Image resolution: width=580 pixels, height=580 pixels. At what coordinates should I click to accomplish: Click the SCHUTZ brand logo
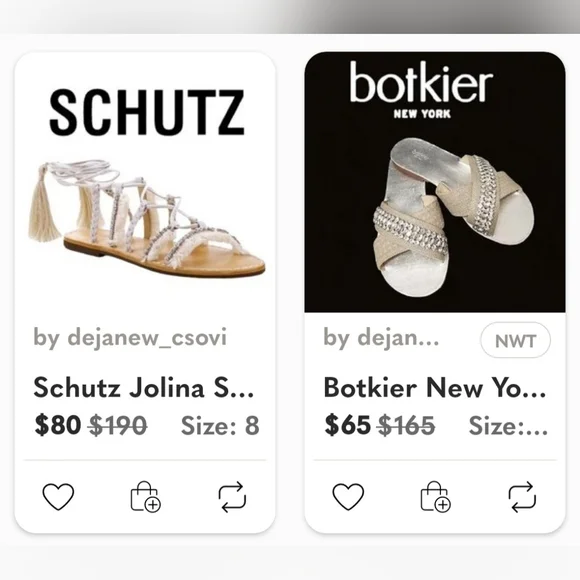click(147, 112)
